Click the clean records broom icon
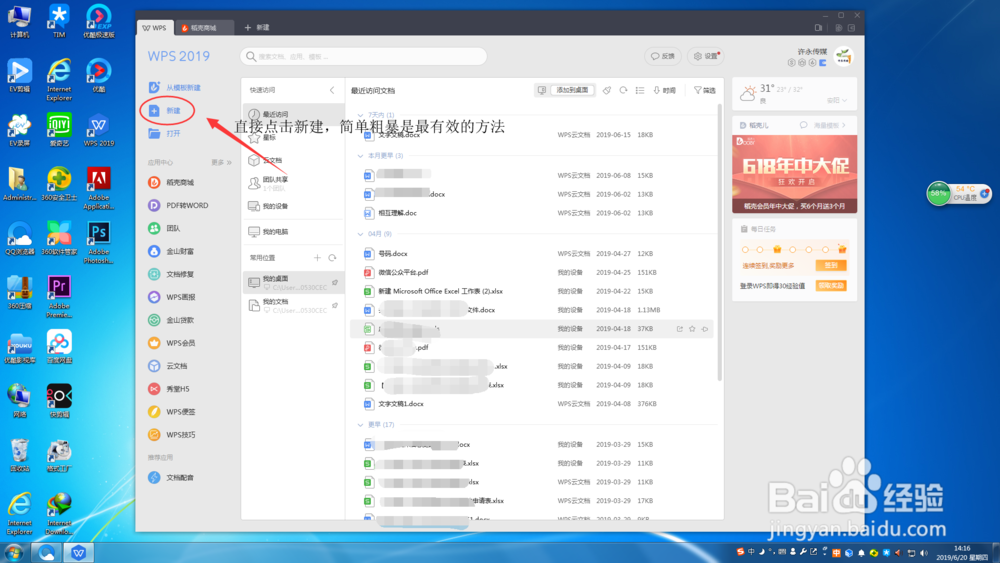The image size is (1000, 563). pyautogui.click(x=607, y=91)
